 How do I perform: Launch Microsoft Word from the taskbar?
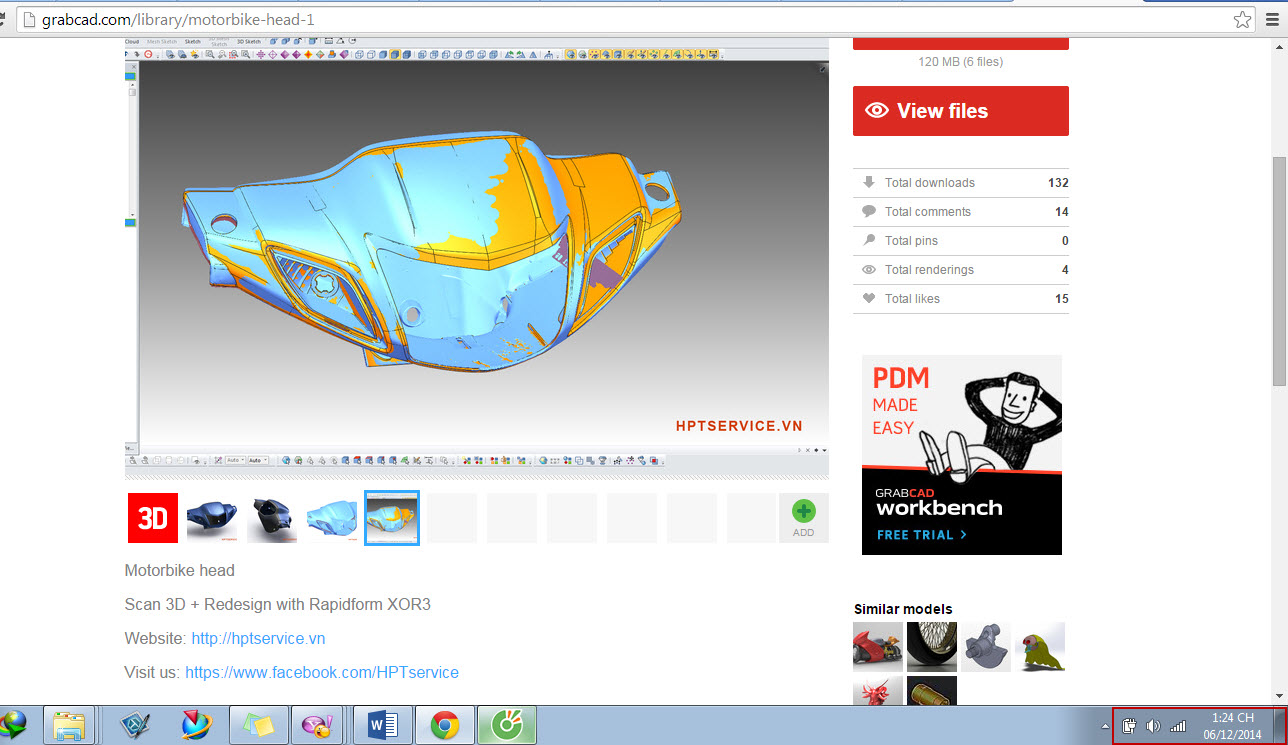[x=383, y=725]
